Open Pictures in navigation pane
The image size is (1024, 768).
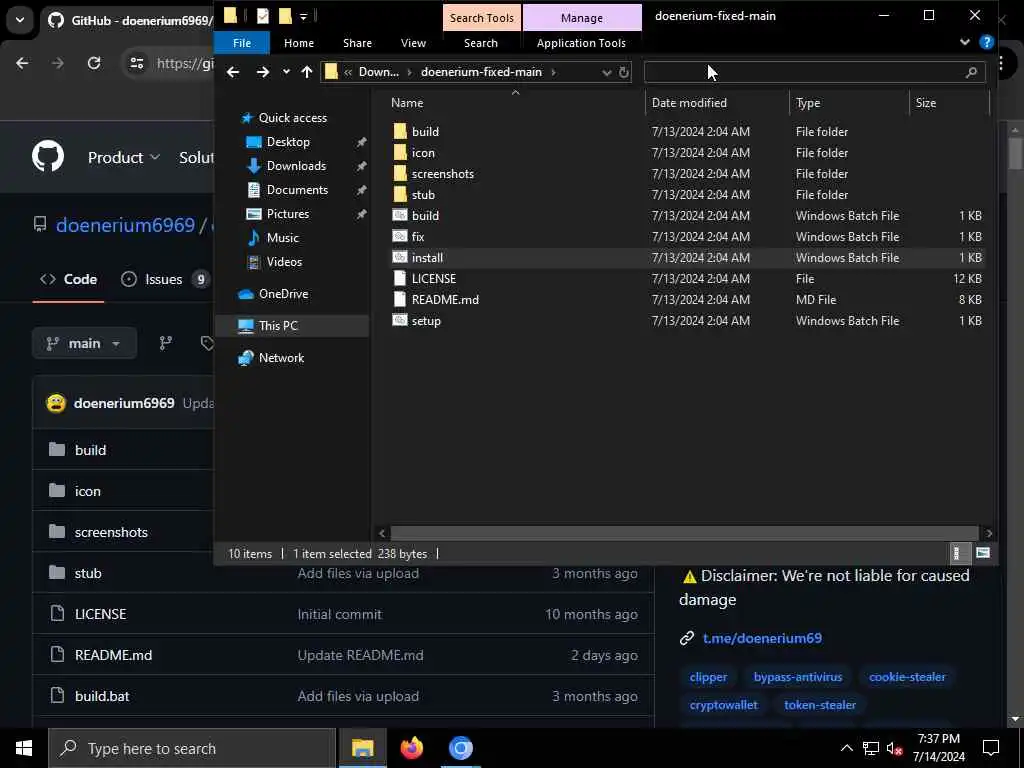[x=287, y=214]
